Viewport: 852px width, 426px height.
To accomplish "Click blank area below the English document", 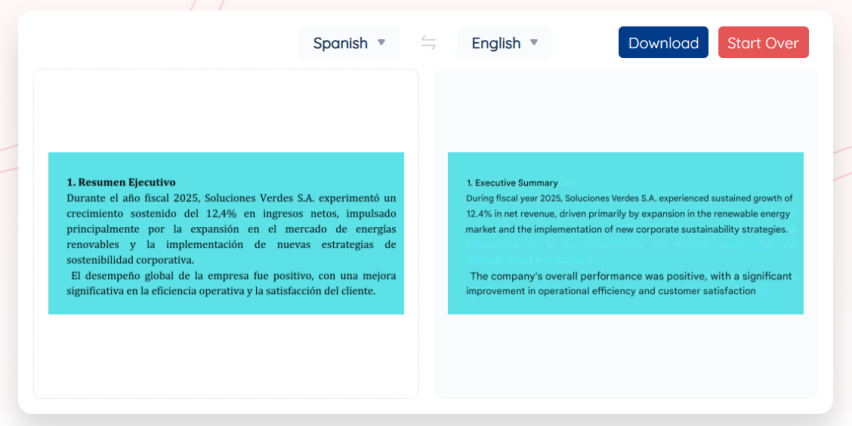I will [x=625, y=355].
